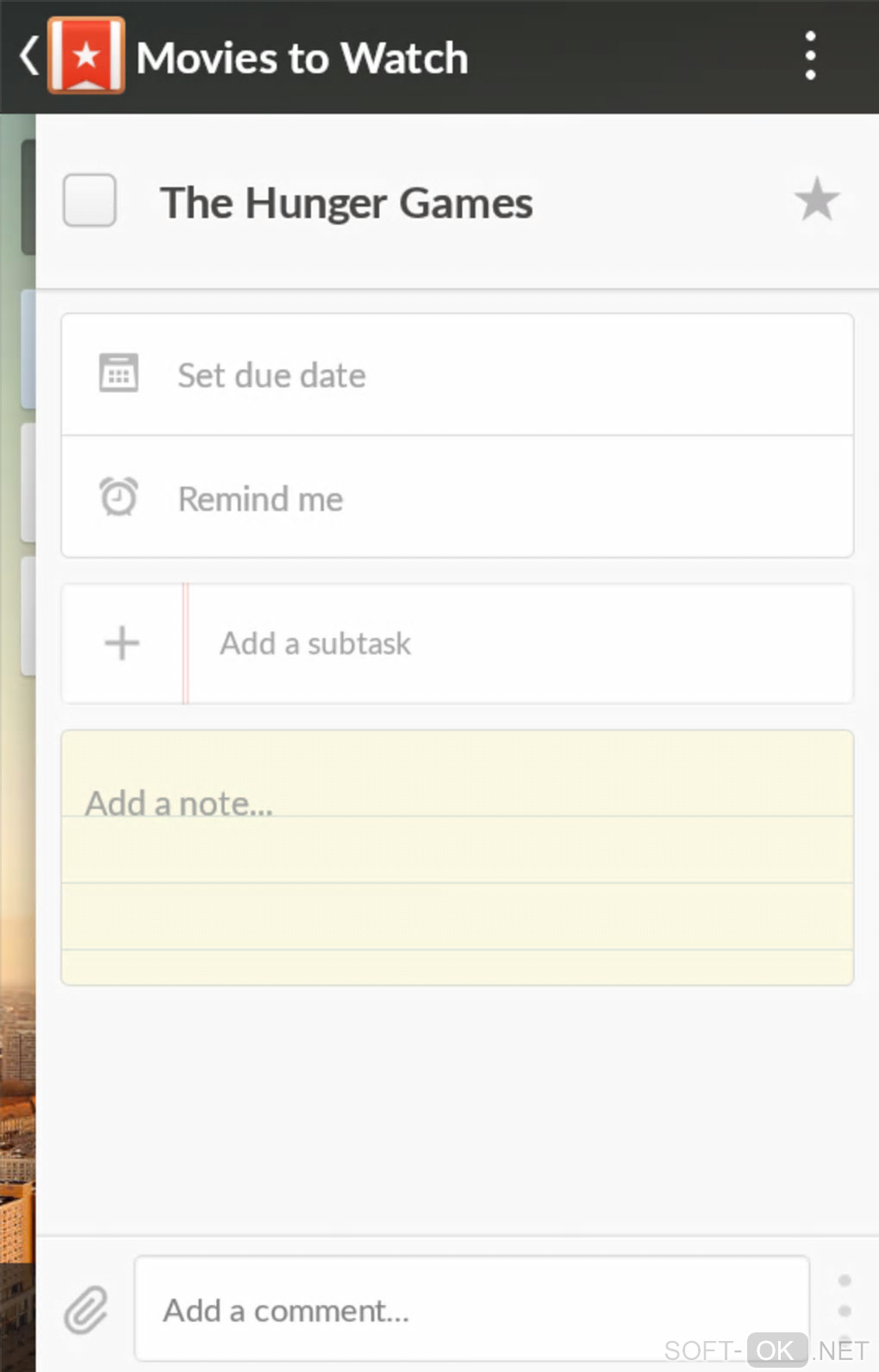The image size is (879, 1372).
Task: Go back using the header chevron arrow
Action: click(28, 57)
